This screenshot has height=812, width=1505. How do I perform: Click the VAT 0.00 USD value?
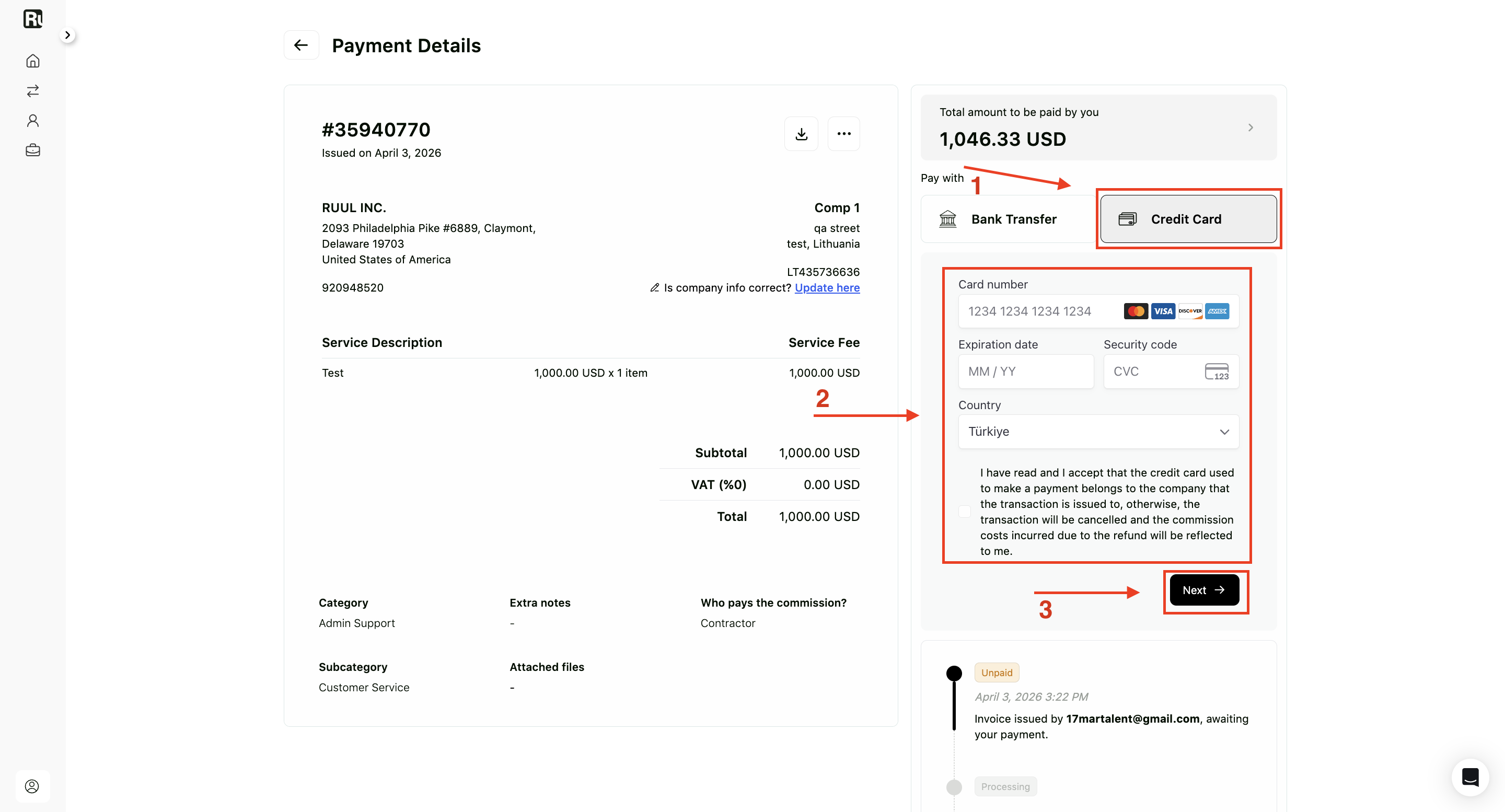[831, 485]
